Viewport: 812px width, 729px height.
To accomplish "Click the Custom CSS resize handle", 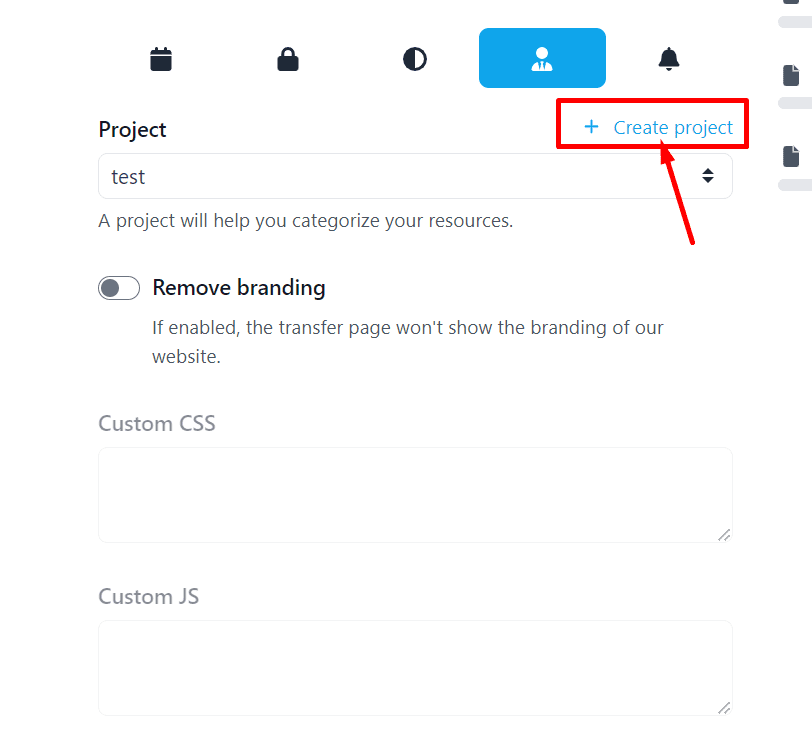I will [724, 535].
